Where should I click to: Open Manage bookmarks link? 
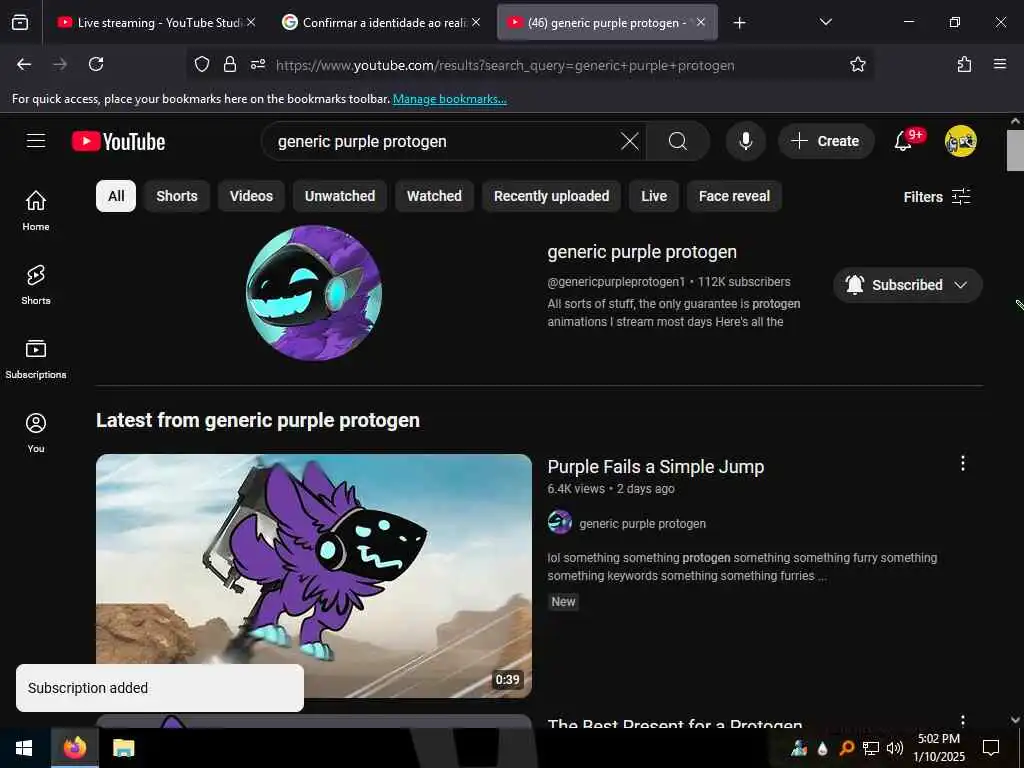pyautogui.click(x=449, y=99)
